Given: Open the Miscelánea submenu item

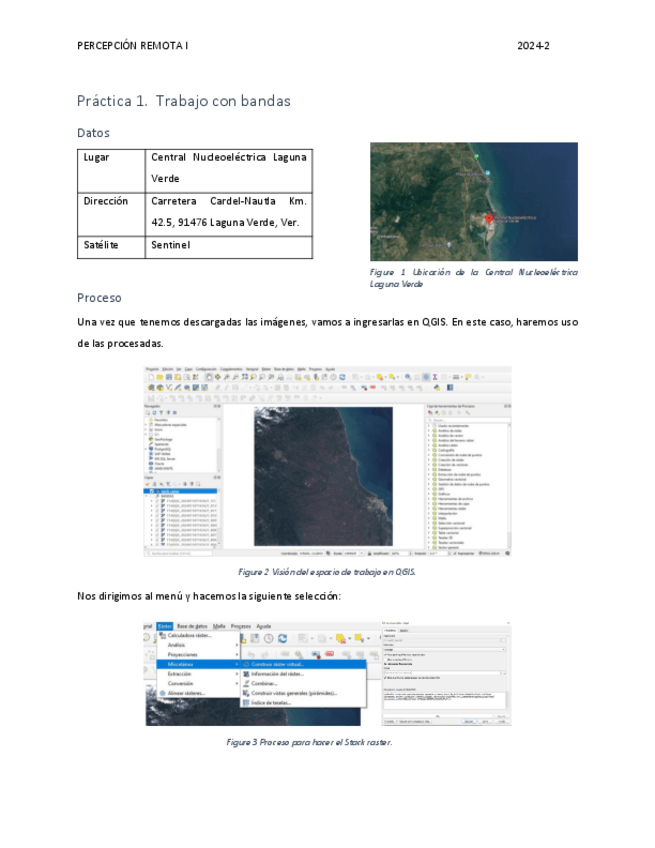Looking at the screenshot, I should pyautogui.click(x=181, y=664).
